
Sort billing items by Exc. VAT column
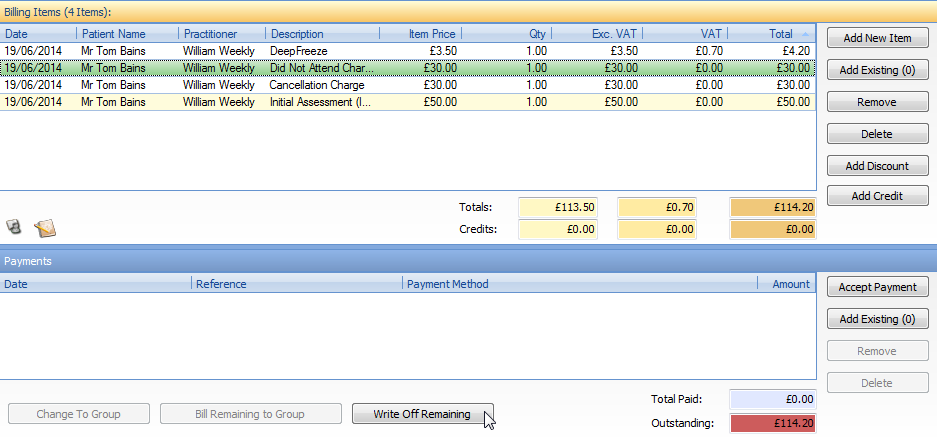[x=597, y=34]
